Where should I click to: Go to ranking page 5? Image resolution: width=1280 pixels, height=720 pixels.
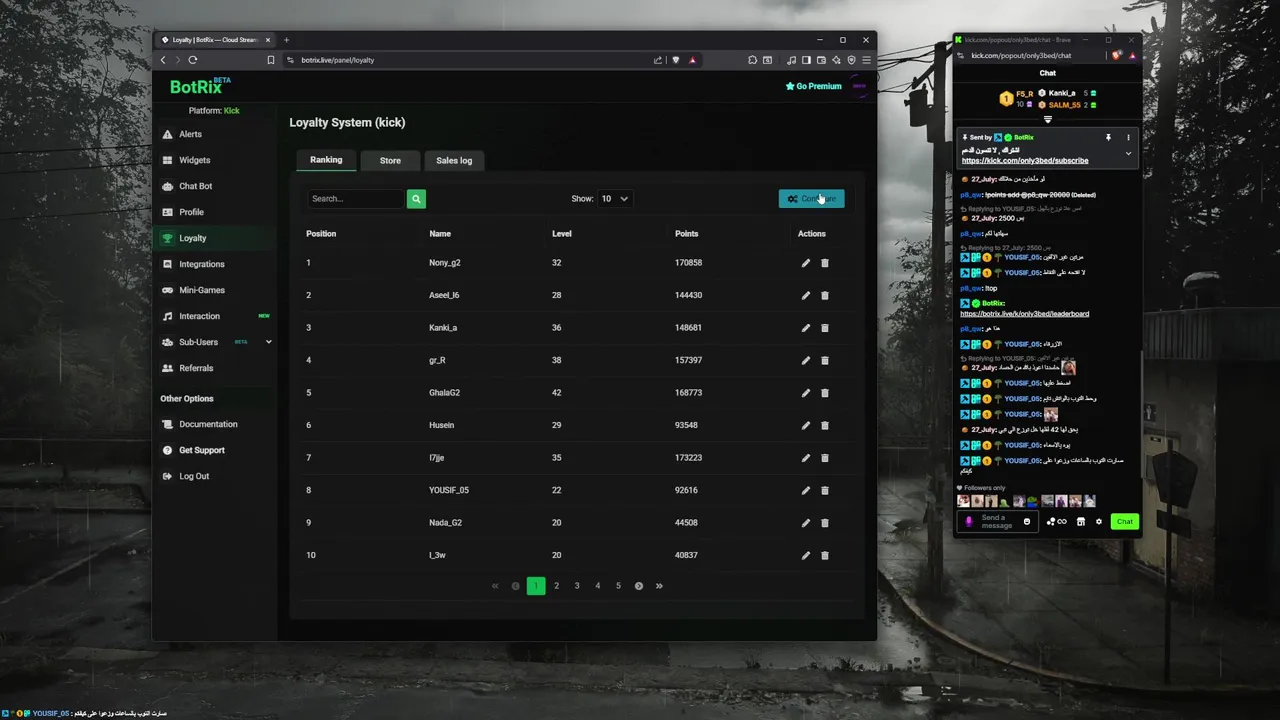[618, 586]
